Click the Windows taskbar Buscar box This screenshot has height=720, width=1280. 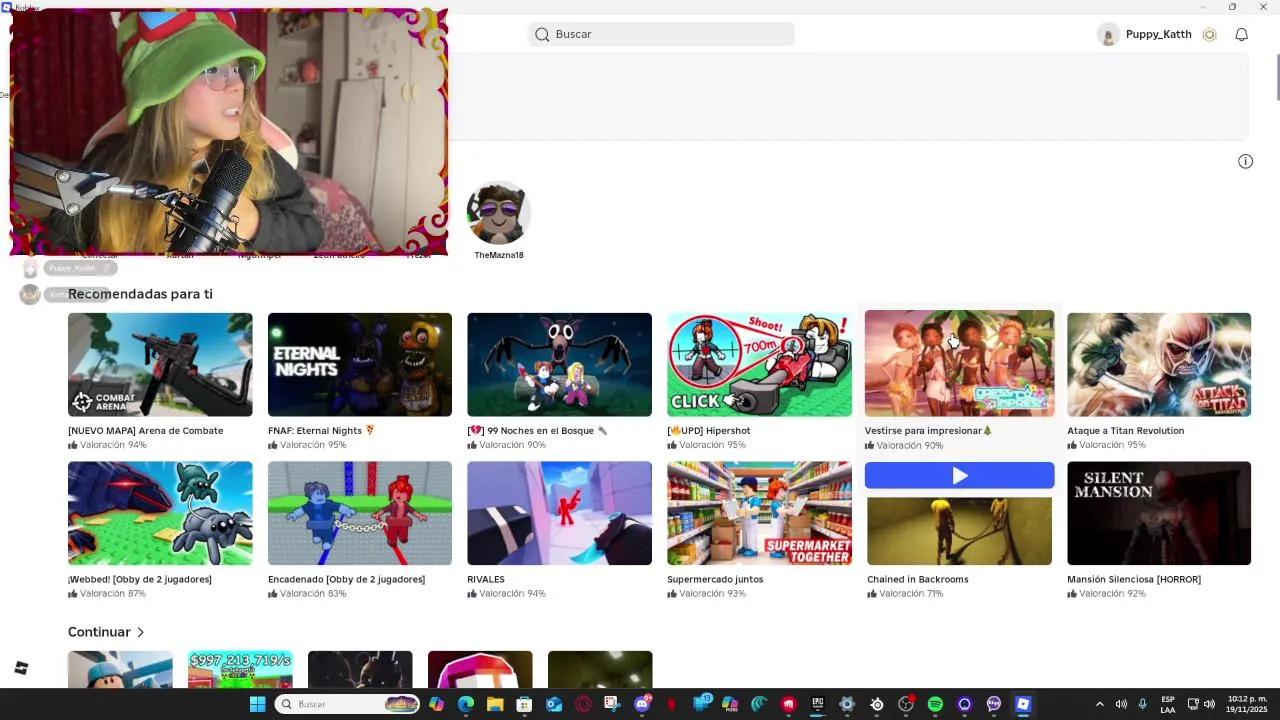[x=347, y=704]
